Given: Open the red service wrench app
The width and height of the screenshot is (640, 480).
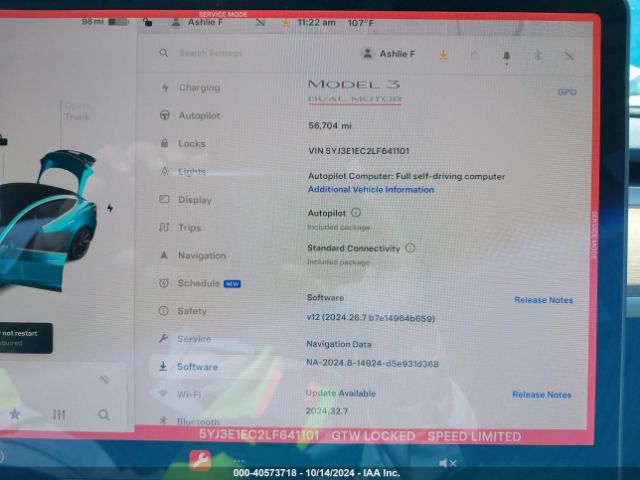Looking at the screenshot, I should 200,460.
